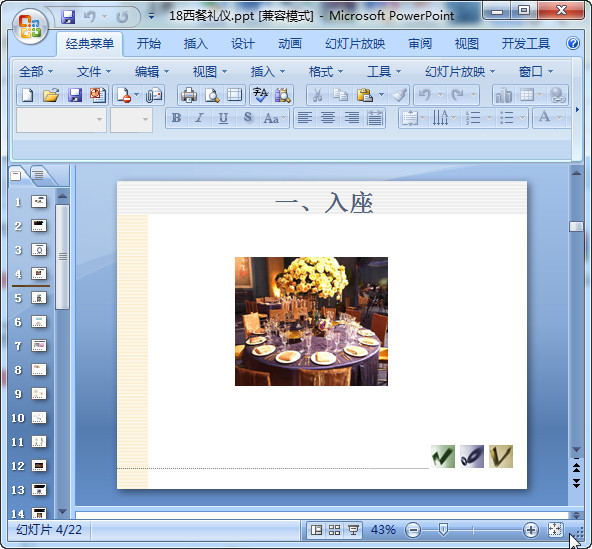Screen dimensions: 592x549
Task: Send as email attachment icon
Action: pos(154,95)
